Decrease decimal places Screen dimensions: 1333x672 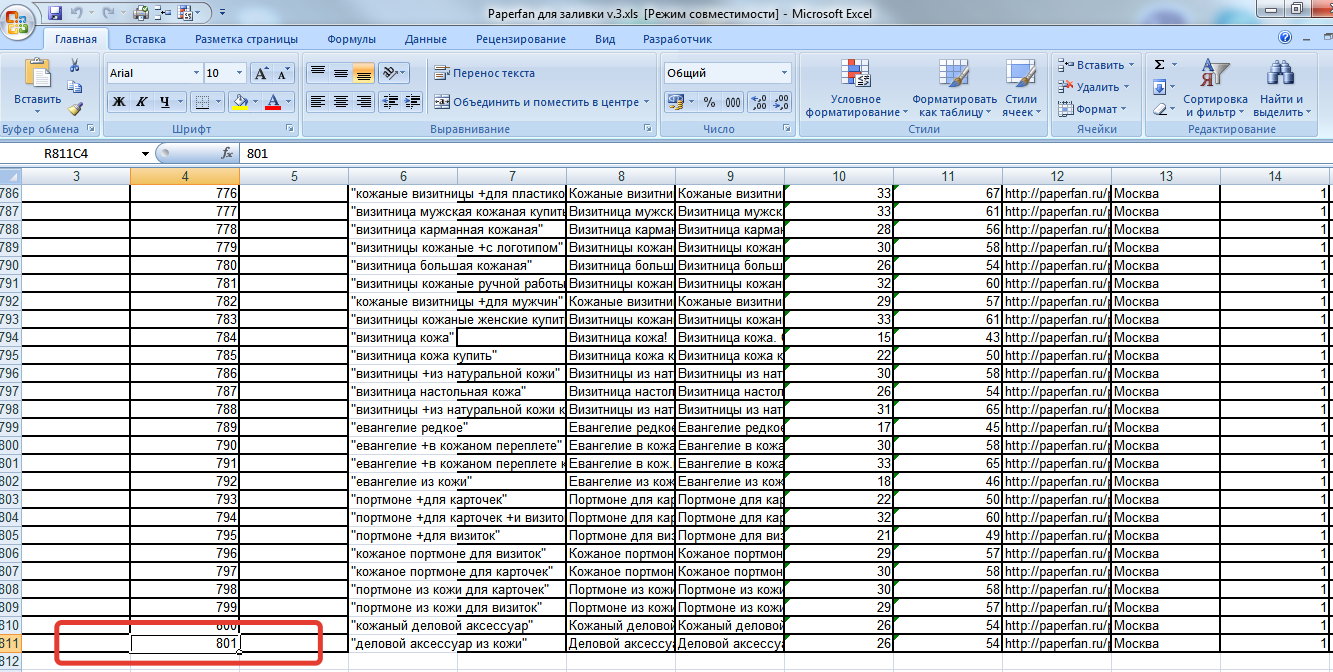click(781, 102)
